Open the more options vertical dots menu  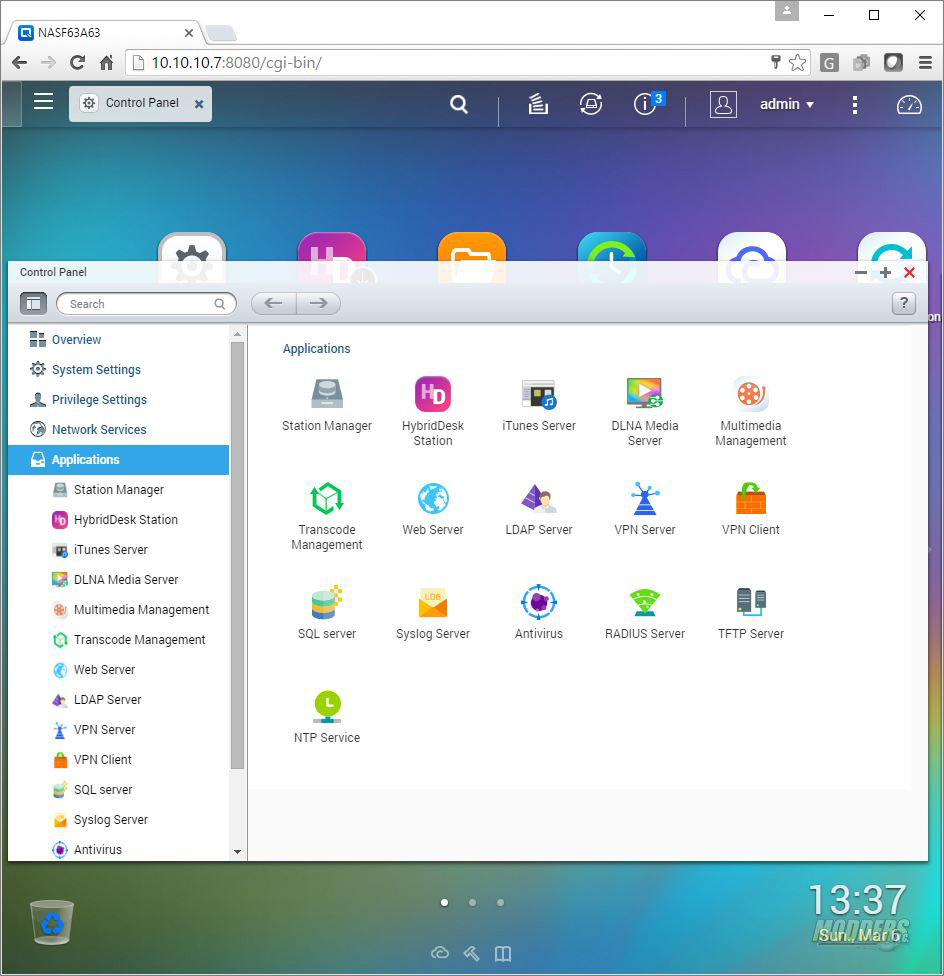(x=854, y=105)
